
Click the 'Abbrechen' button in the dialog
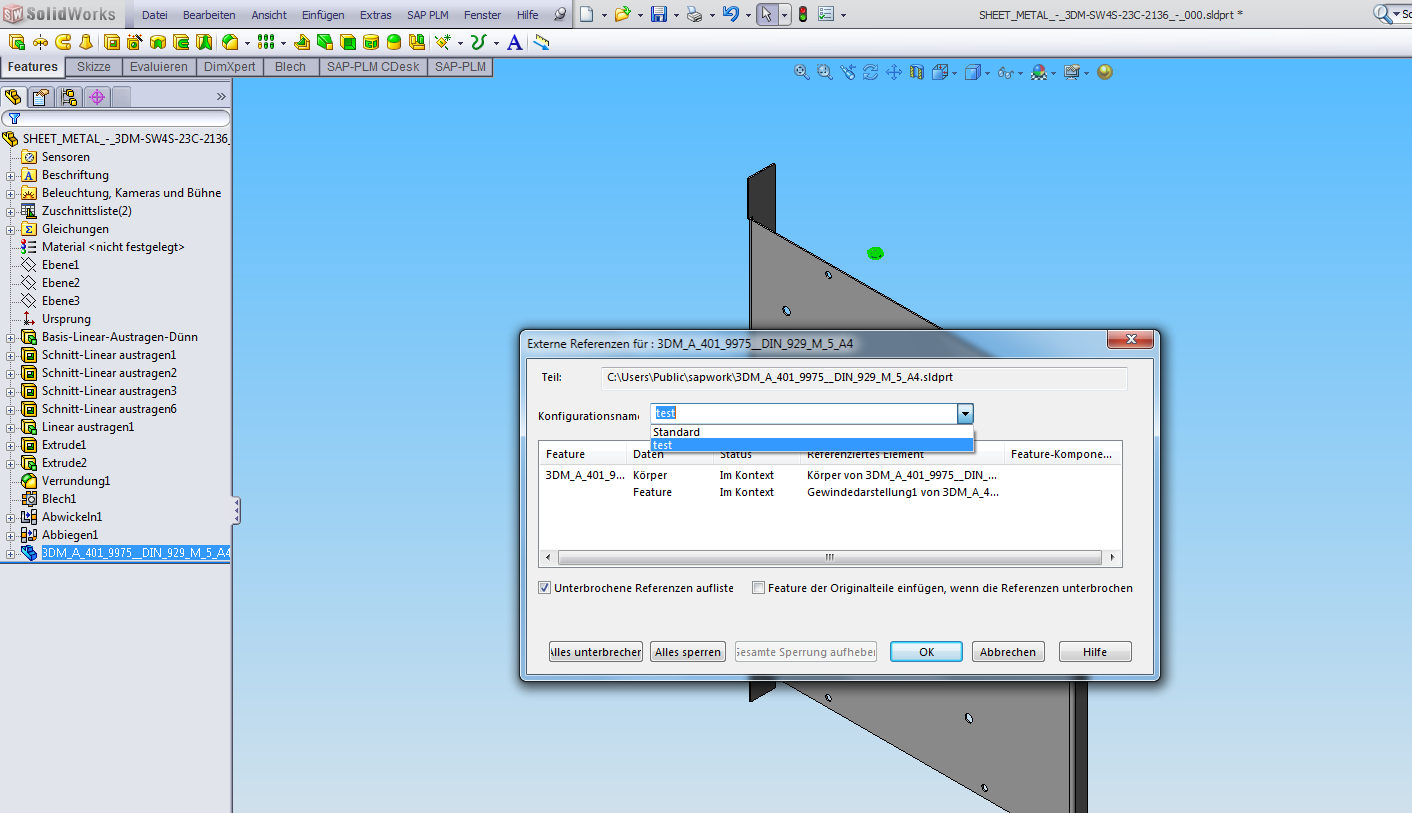(1008, 652)
